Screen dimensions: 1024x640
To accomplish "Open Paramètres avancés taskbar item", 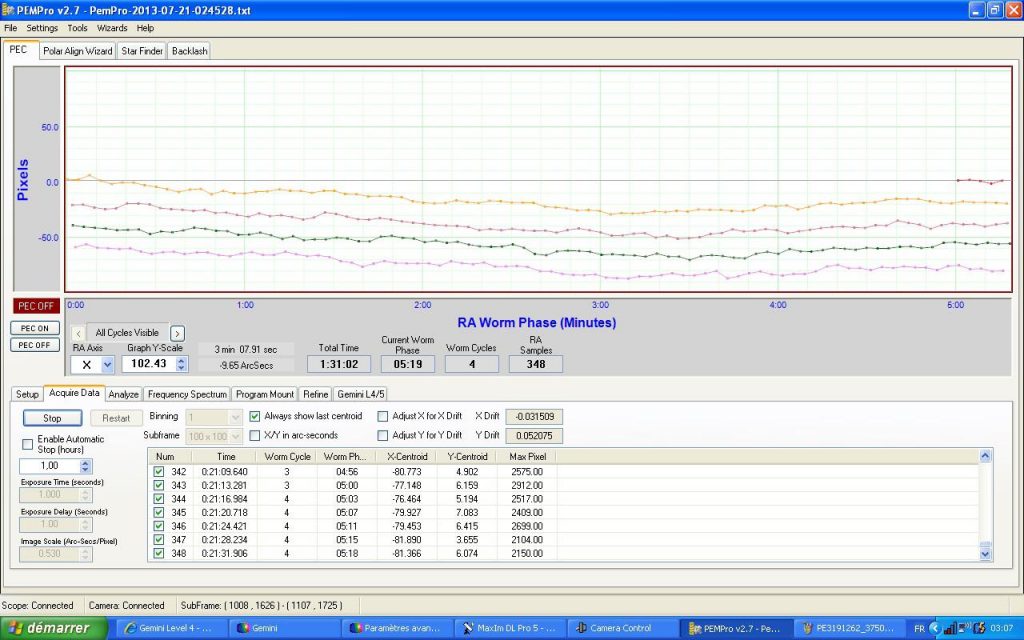I will (394, 628).
